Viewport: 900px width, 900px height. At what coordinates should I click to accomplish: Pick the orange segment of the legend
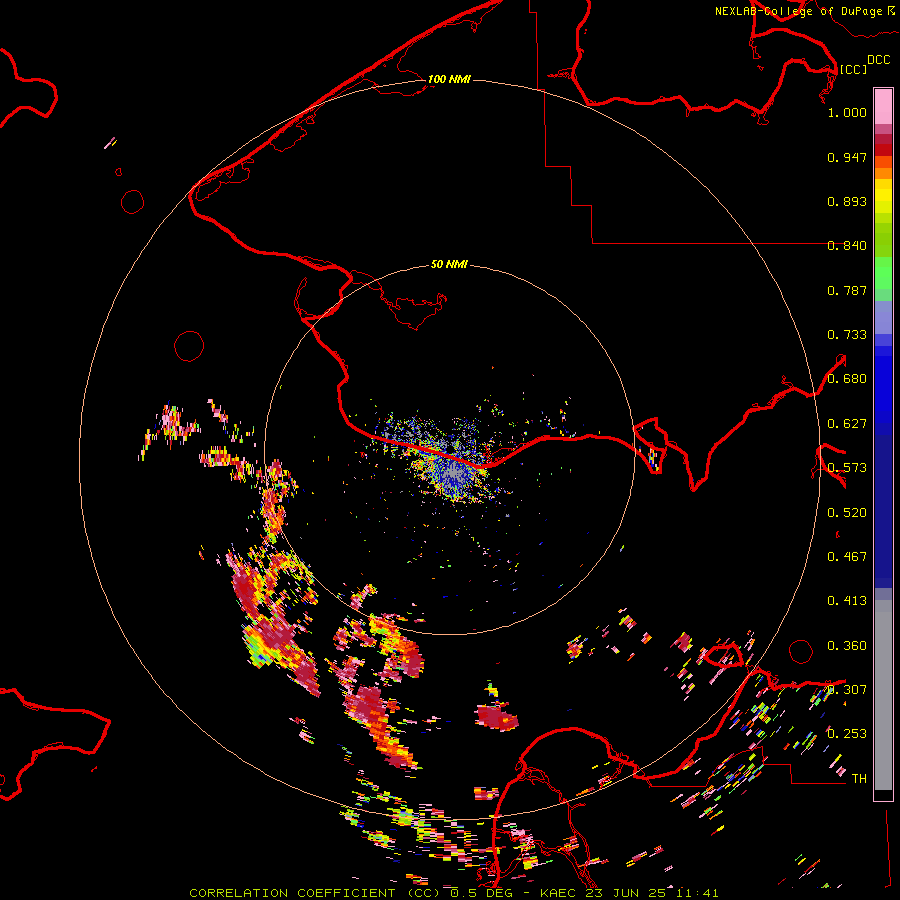coord(883,173)
